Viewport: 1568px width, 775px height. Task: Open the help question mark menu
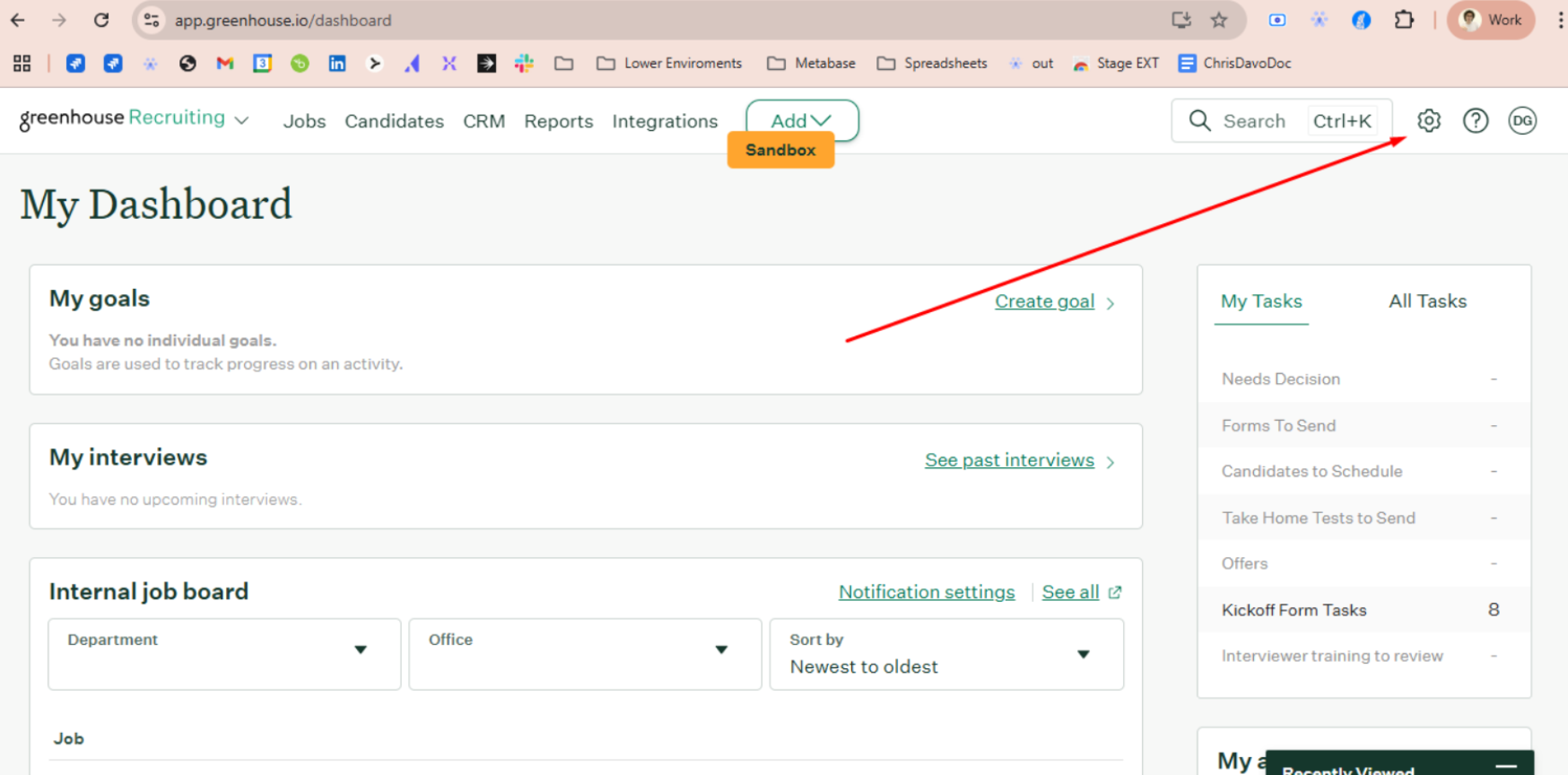click(x=1476, y=120)
